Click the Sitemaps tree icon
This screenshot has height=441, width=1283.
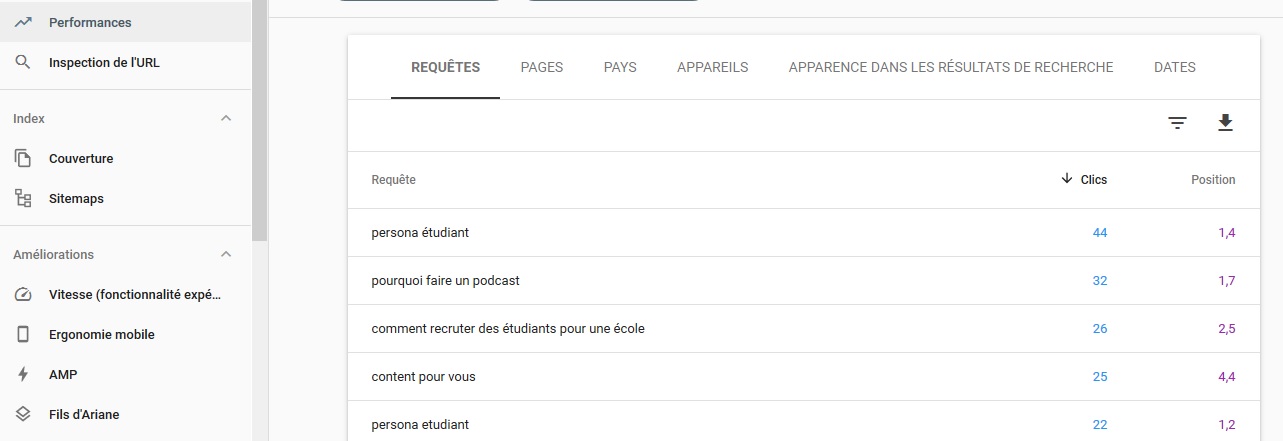(23, 198)
